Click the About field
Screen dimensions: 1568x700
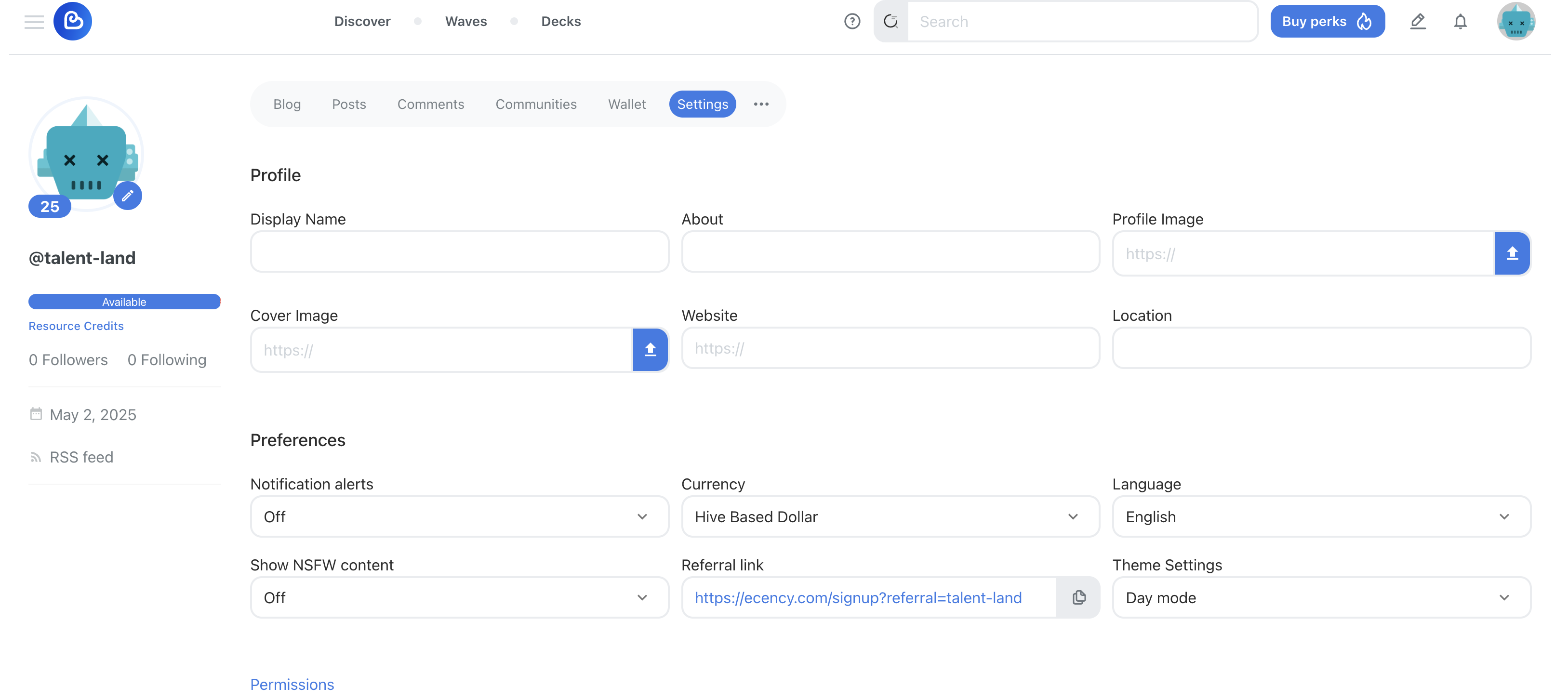coord(890,251)
